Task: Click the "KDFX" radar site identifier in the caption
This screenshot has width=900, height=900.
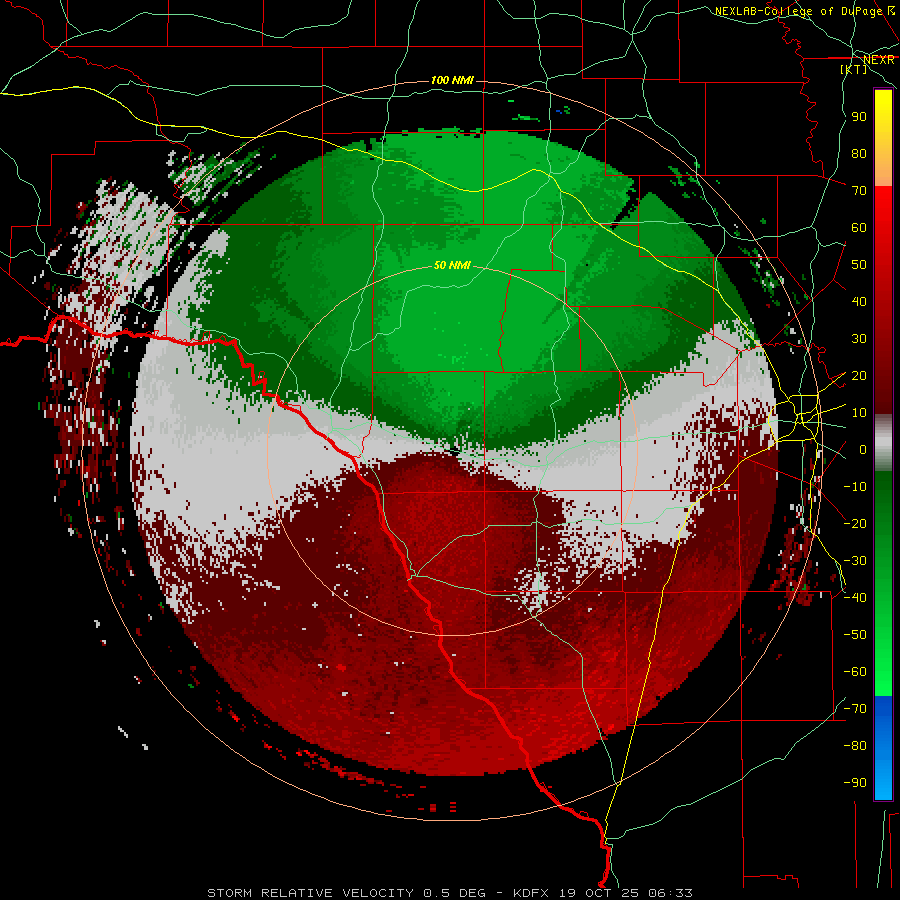Action: point(533,893)
